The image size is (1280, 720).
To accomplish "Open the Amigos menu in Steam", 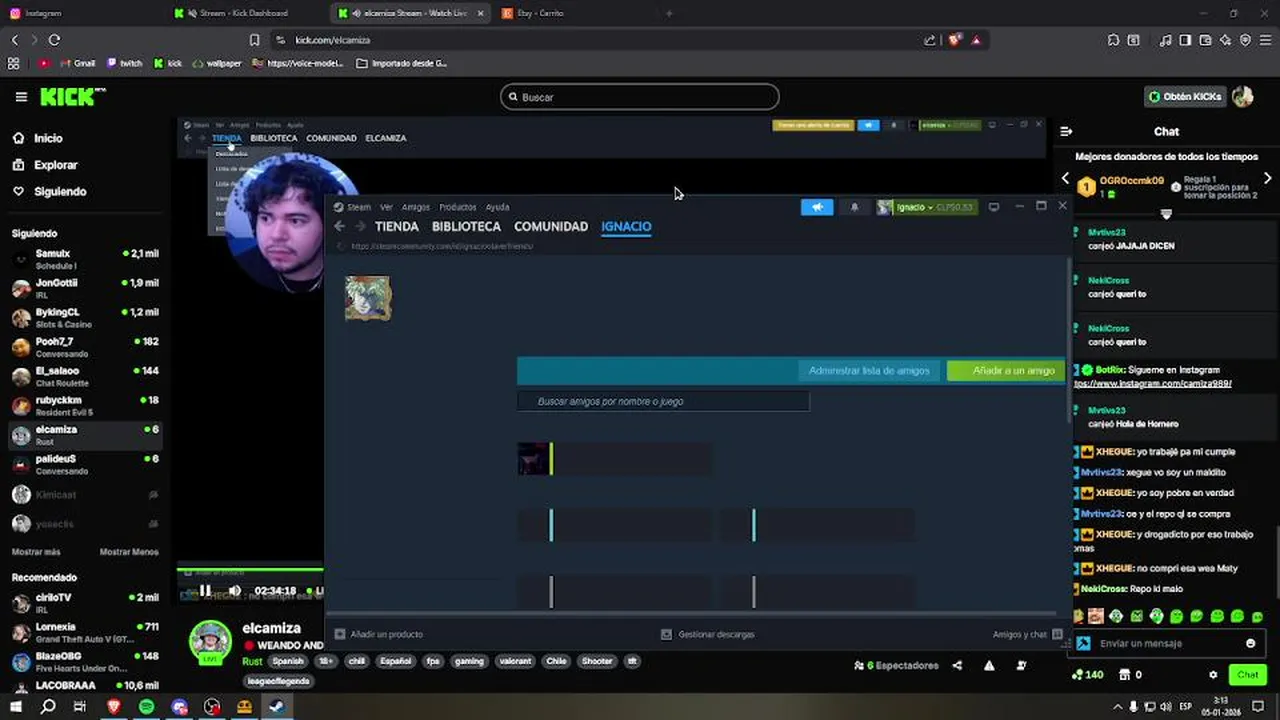I will 415,207.
